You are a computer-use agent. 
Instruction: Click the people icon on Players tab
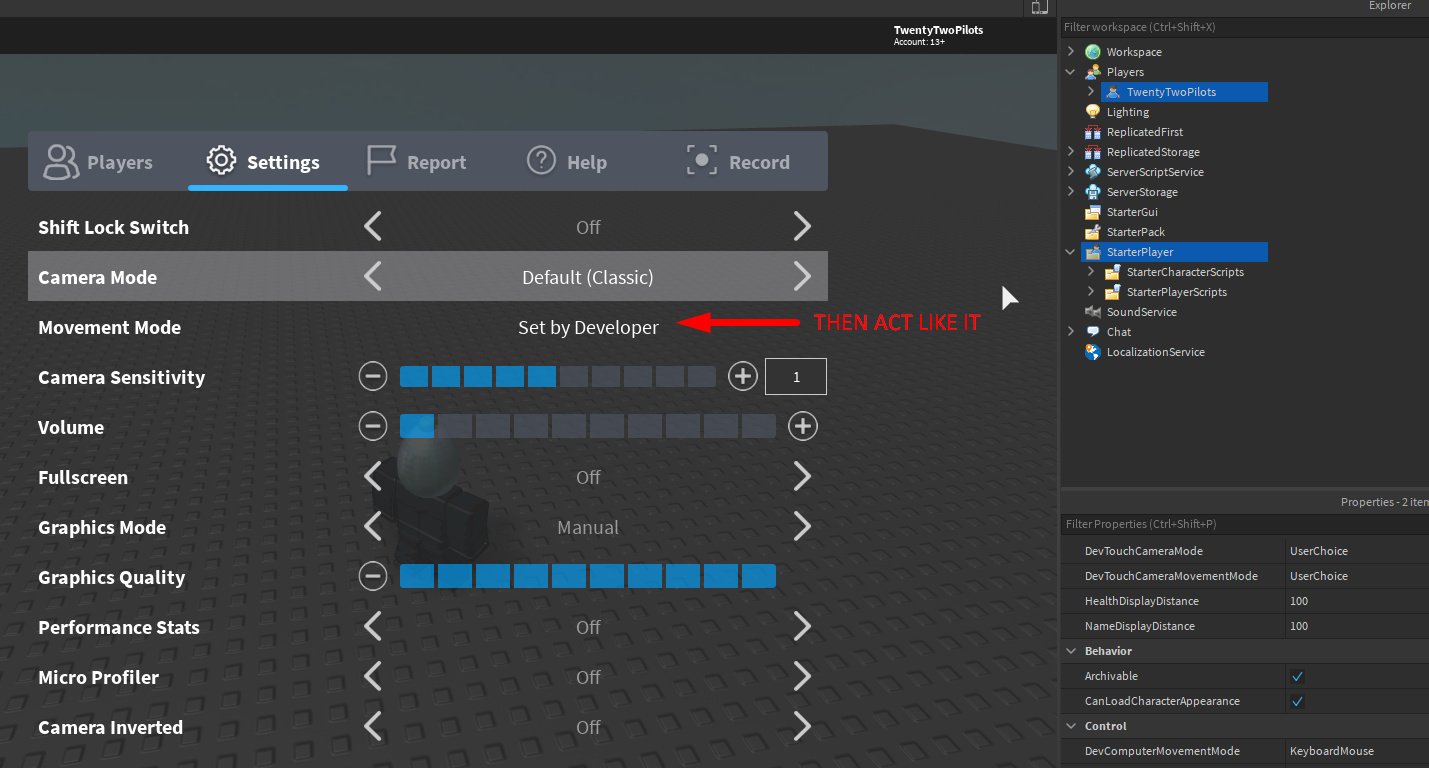61,162
